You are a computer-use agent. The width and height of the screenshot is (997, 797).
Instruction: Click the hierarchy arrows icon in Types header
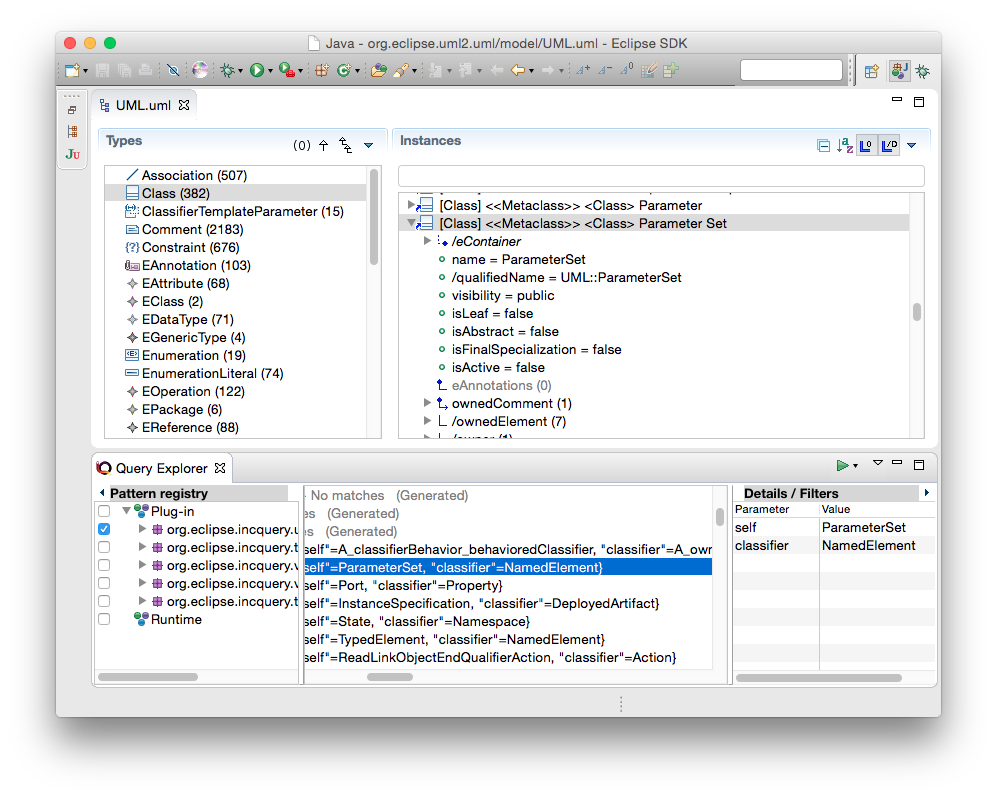(x=346, y=146)
